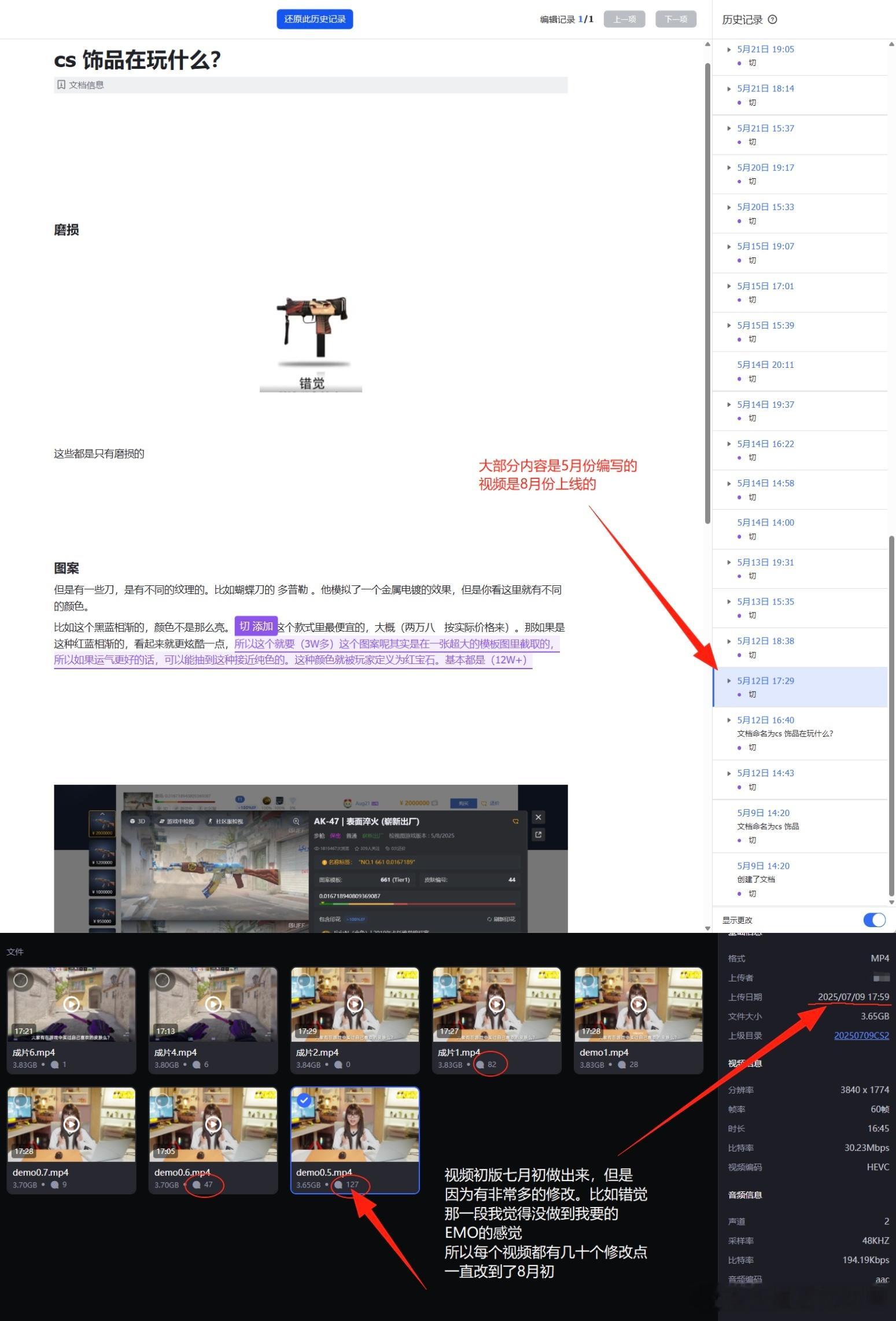Open comments on demo0.7.mp4 showing 9
This screenshot has width=896, height=1321.
(x=58, y=1185)
